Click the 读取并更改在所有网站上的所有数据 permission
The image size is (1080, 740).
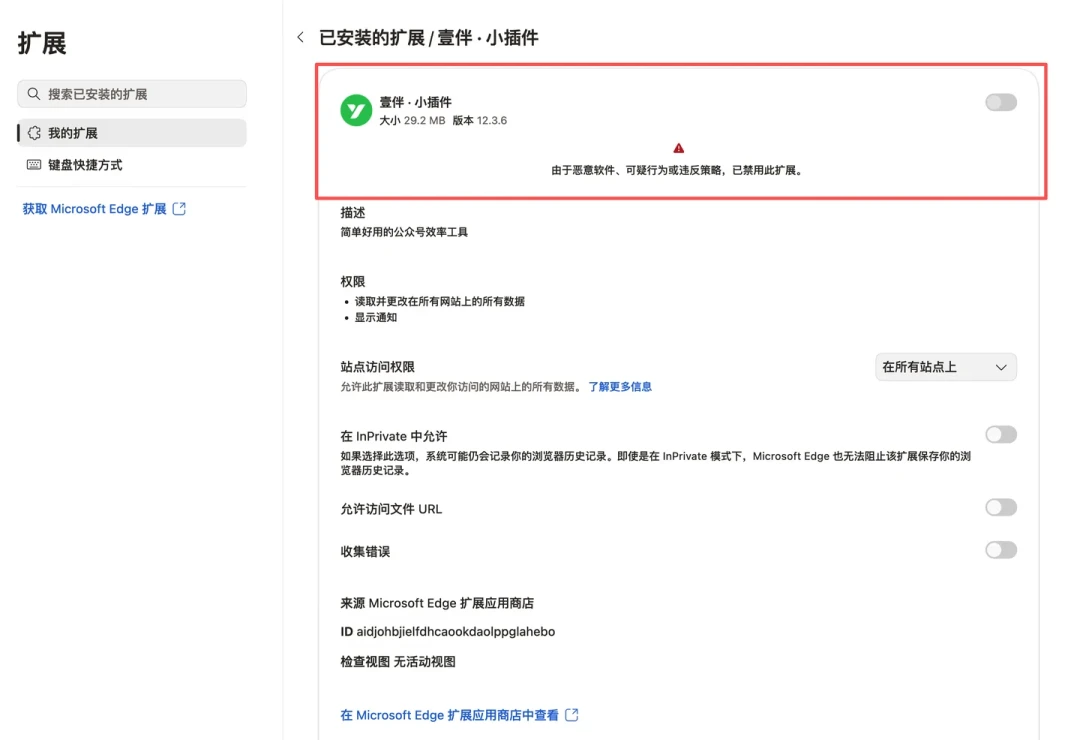coord(439,301)
